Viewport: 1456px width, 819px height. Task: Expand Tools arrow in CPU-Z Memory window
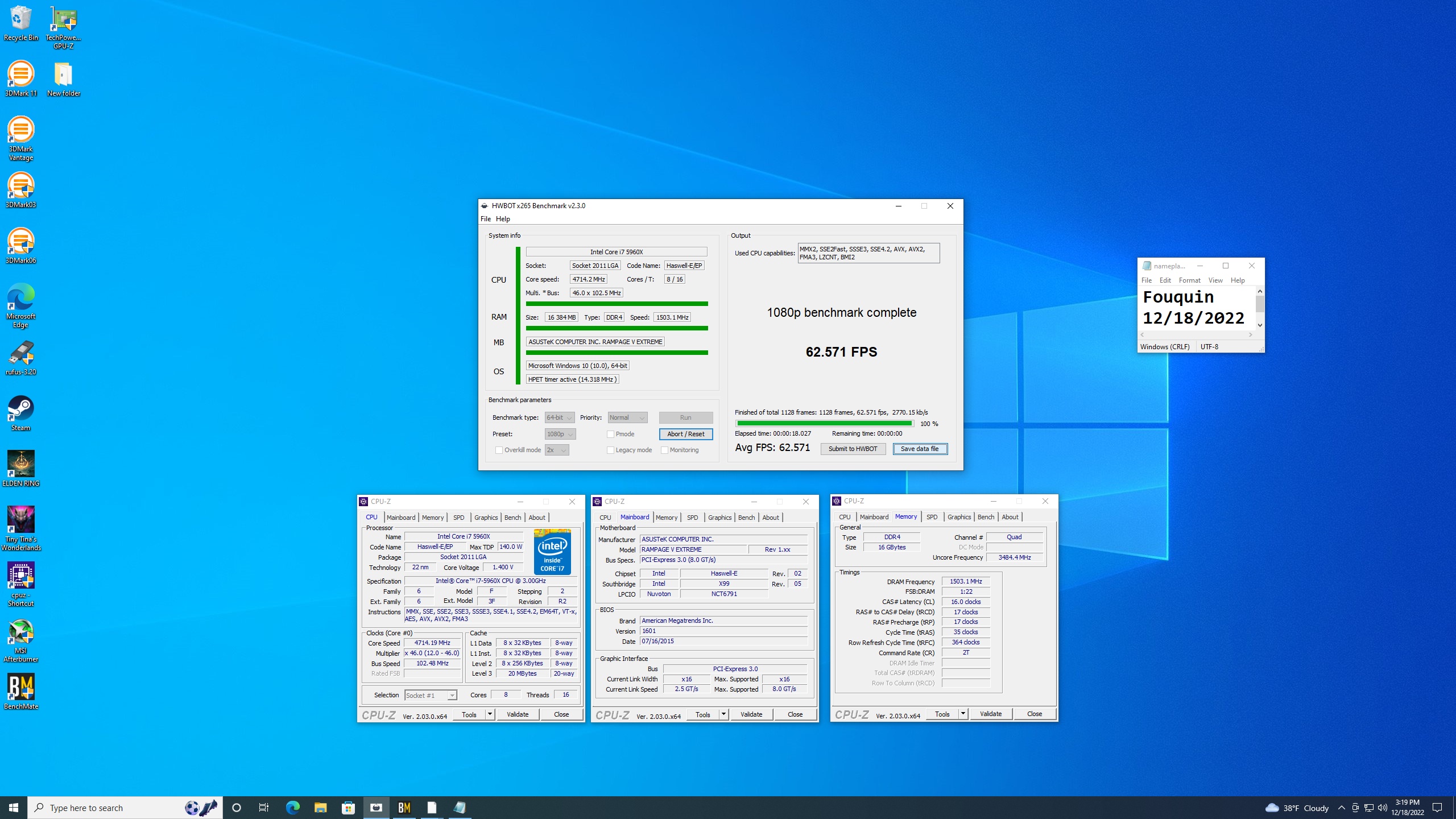963,714
